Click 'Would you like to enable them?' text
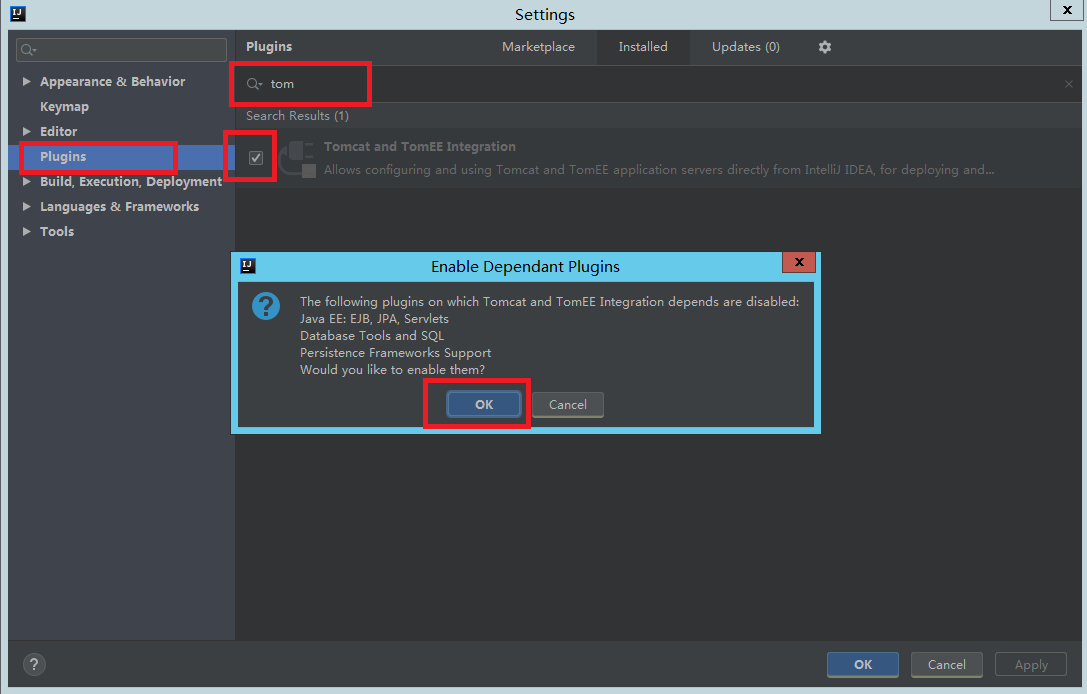This screenshot has height=694, width=1087. [x=392, y=370]
